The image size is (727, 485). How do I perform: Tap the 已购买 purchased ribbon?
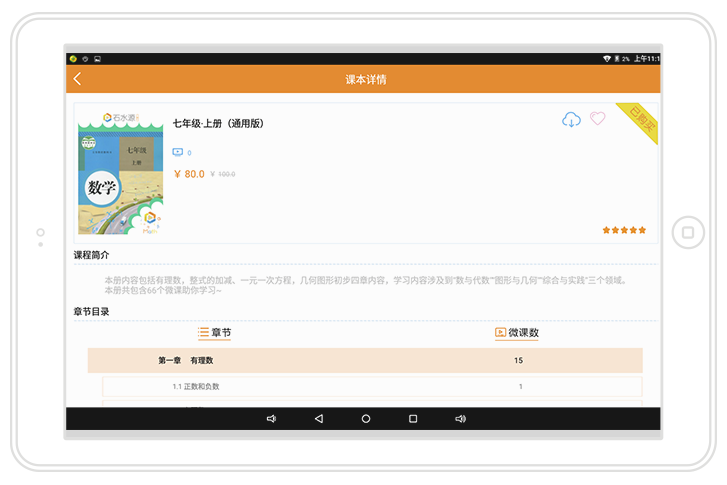click(x=638, y=122)
